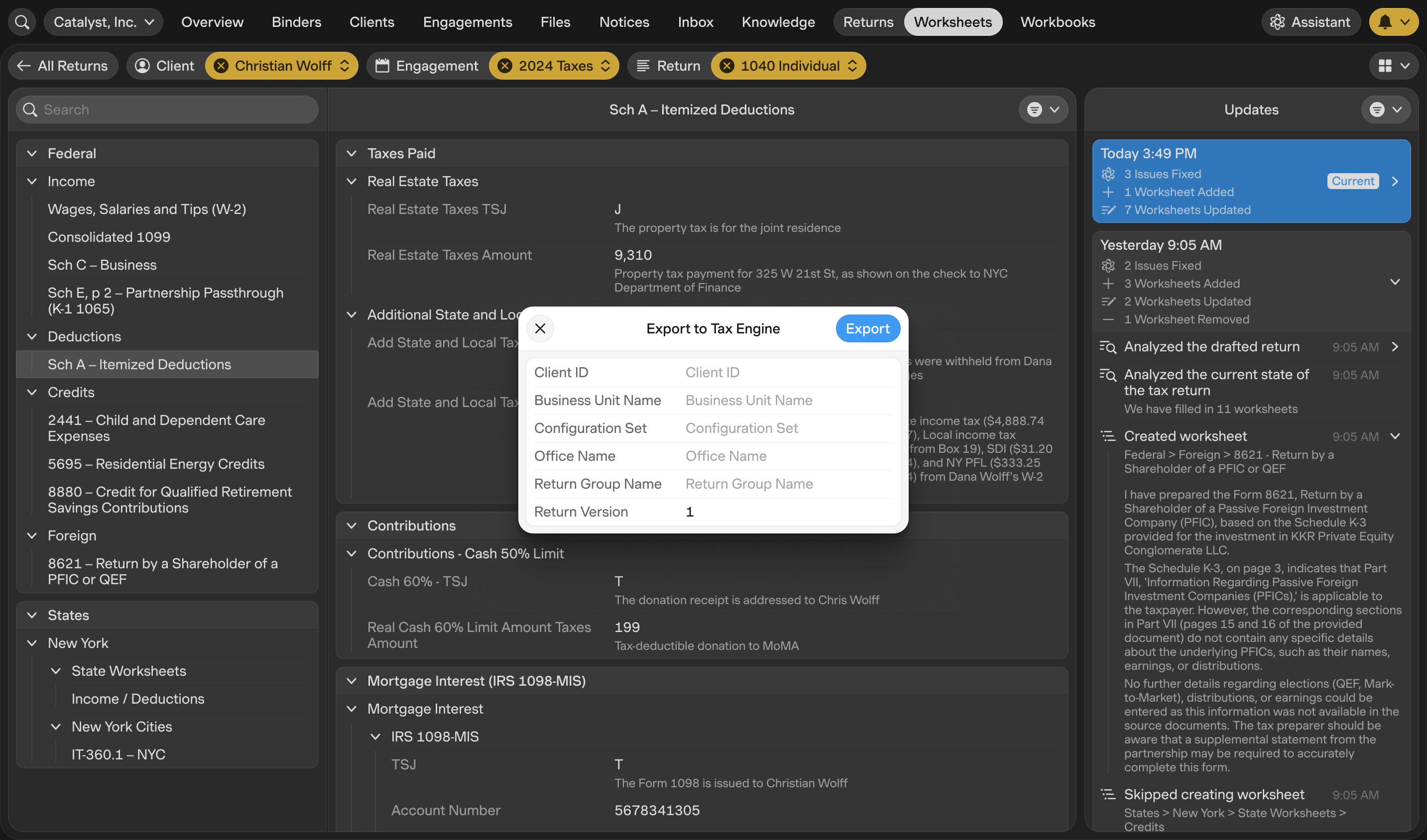The height and width of the screenshot is (840, 1427).
Task: Clear the 2024 Taxes engagement filter
Action: coord(504,66)
